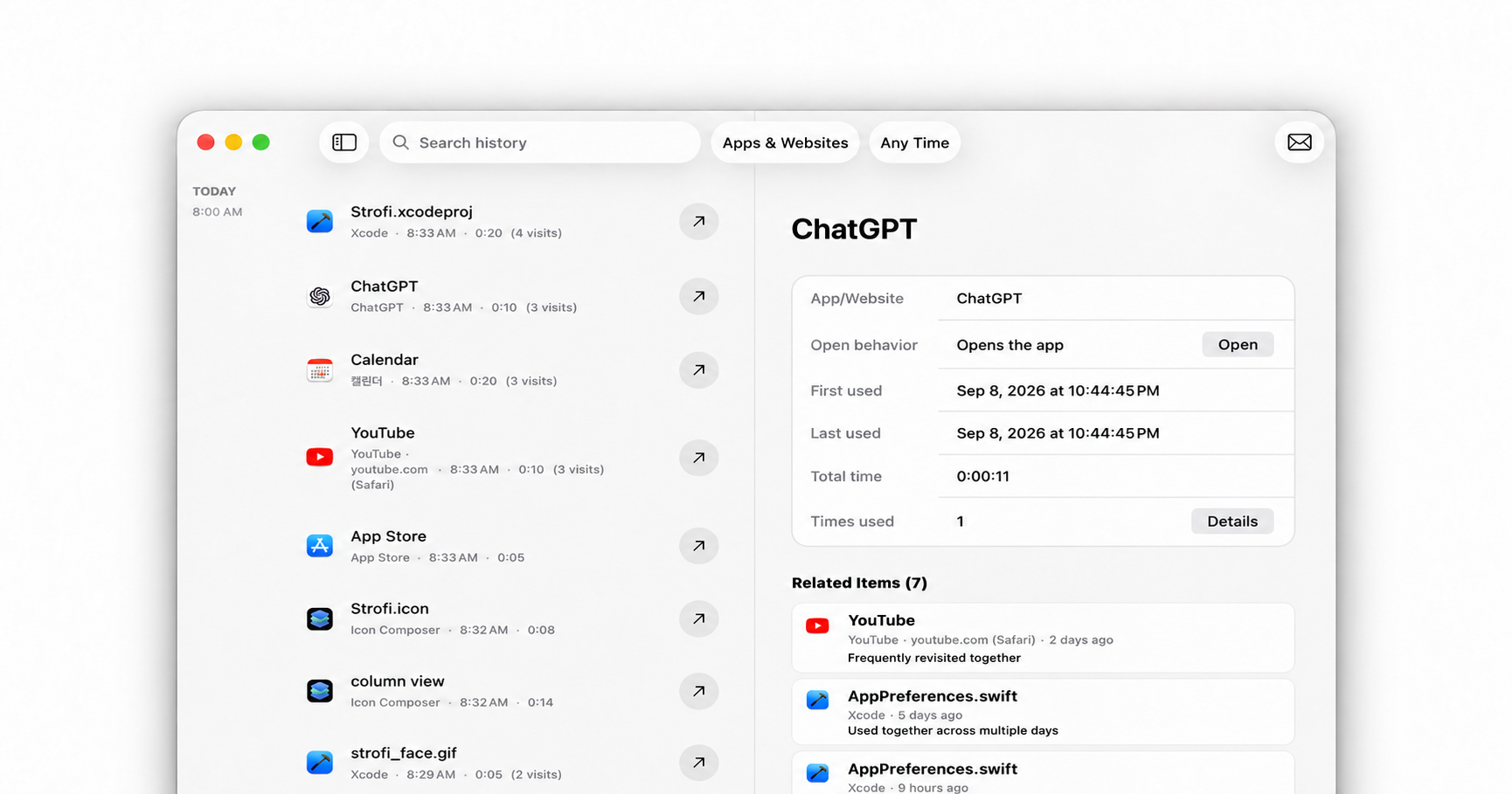Open arrow for strofi_face.gif row

[698, 763]
